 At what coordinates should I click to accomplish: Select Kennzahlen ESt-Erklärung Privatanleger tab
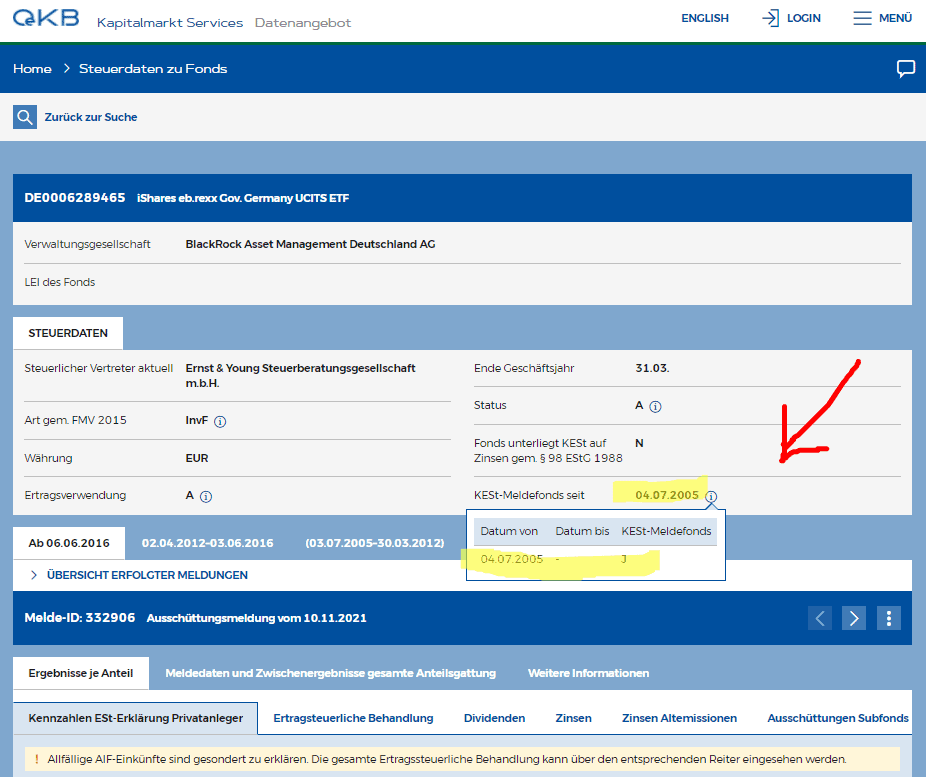135,718
